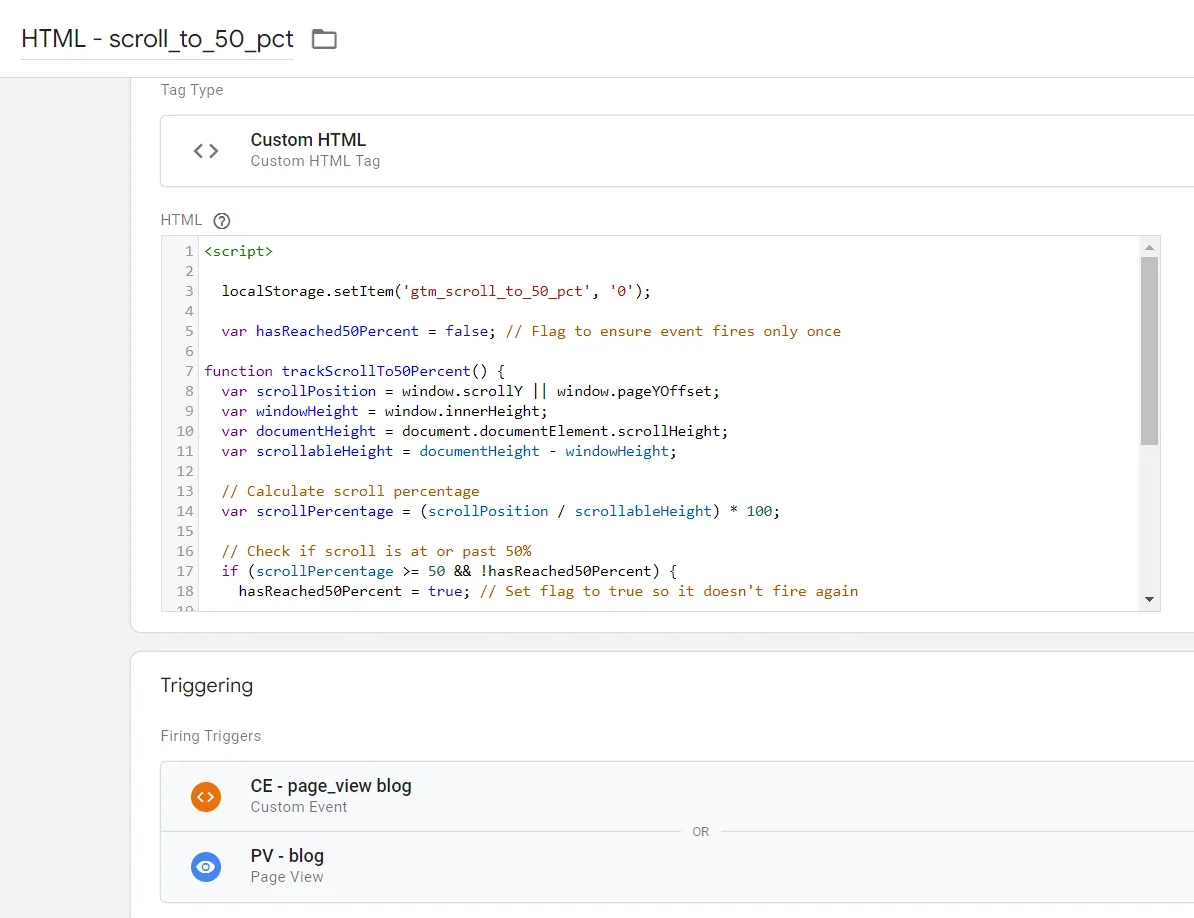Click the if scrollPercentage >= 50 line

449,571
